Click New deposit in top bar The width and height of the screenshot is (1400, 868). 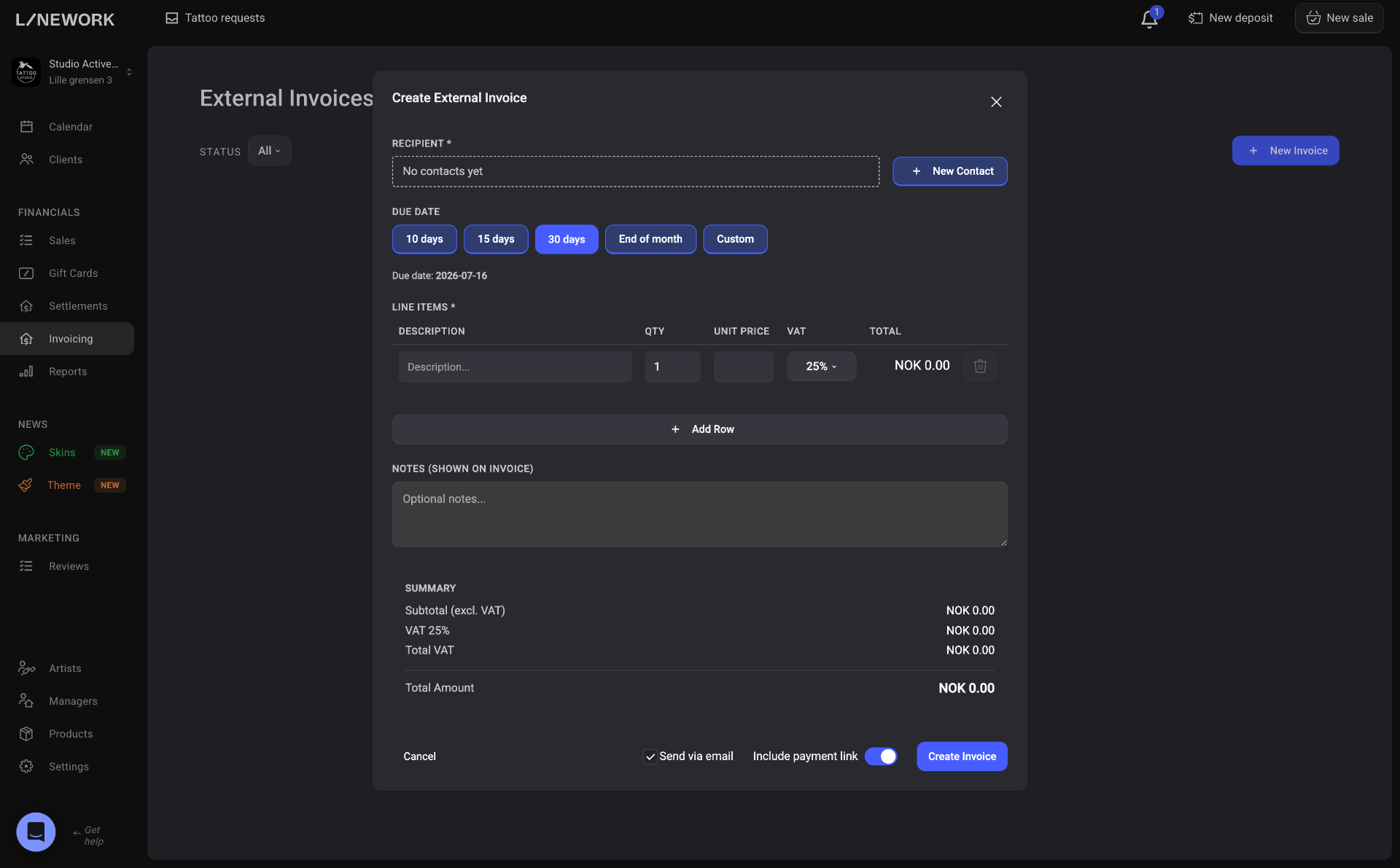(x=1231, y=17)
